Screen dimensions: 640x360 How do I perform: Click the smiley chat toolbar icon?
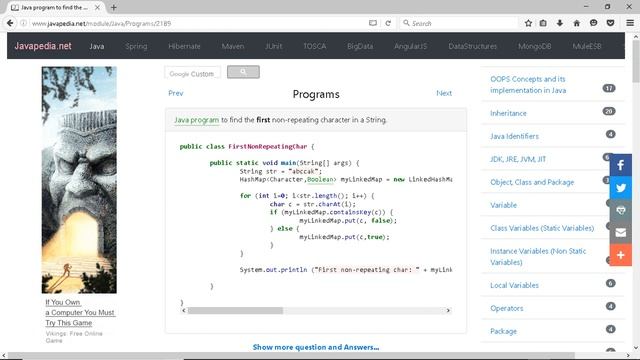(x=593, y=23)
